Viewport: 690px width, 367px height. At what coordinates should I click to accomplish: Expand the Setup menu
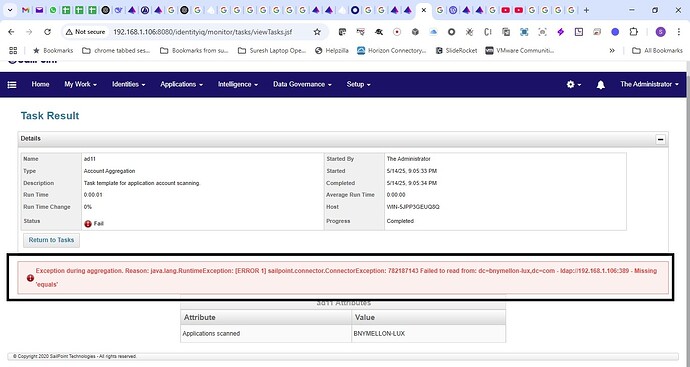358,84
